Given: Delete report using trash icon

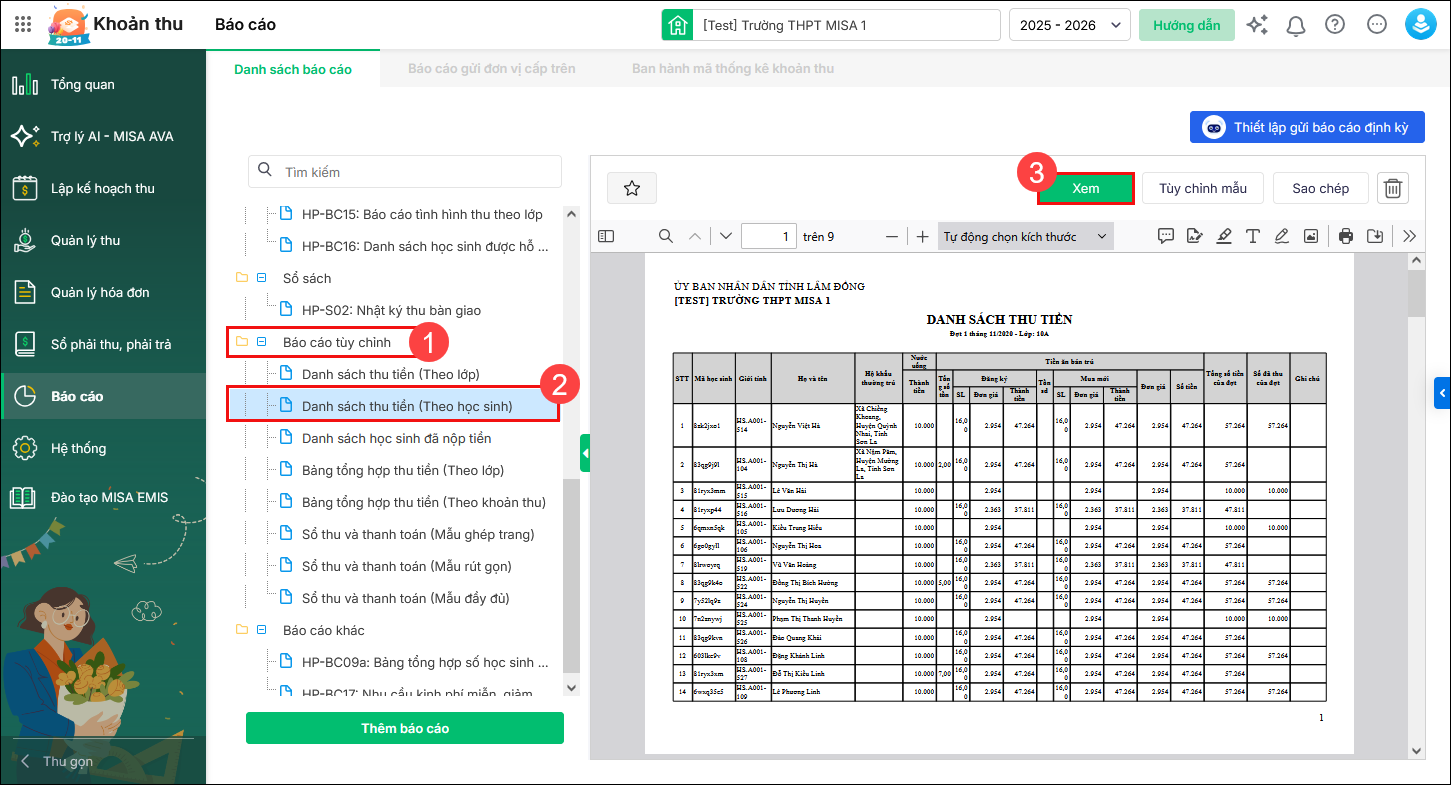Looking at the screenshot, I should [x=1392, y=188].
